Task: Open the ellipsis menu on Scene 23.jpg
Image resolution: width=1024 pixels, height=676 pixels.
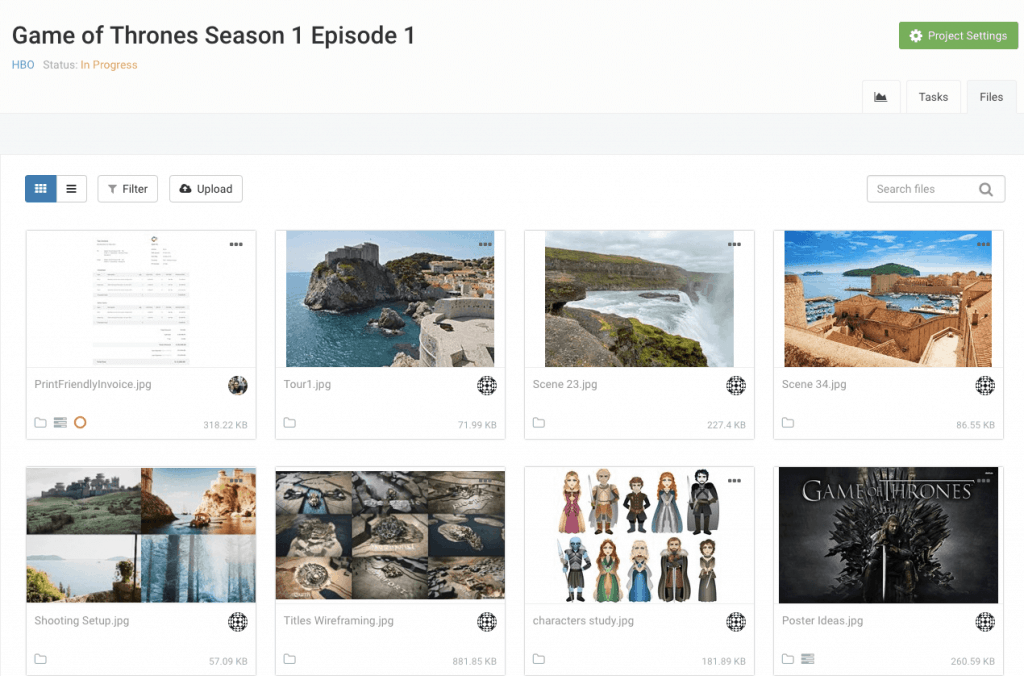Action: click(733, 243)
